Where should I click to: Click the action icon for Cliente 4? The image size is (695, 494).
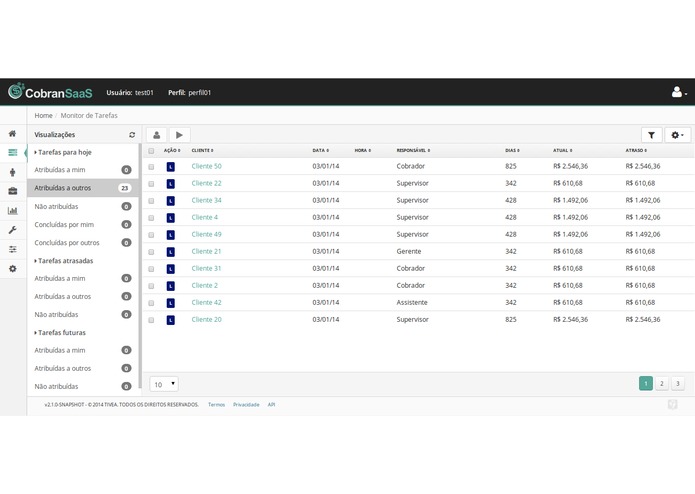(x=171, y=218)
